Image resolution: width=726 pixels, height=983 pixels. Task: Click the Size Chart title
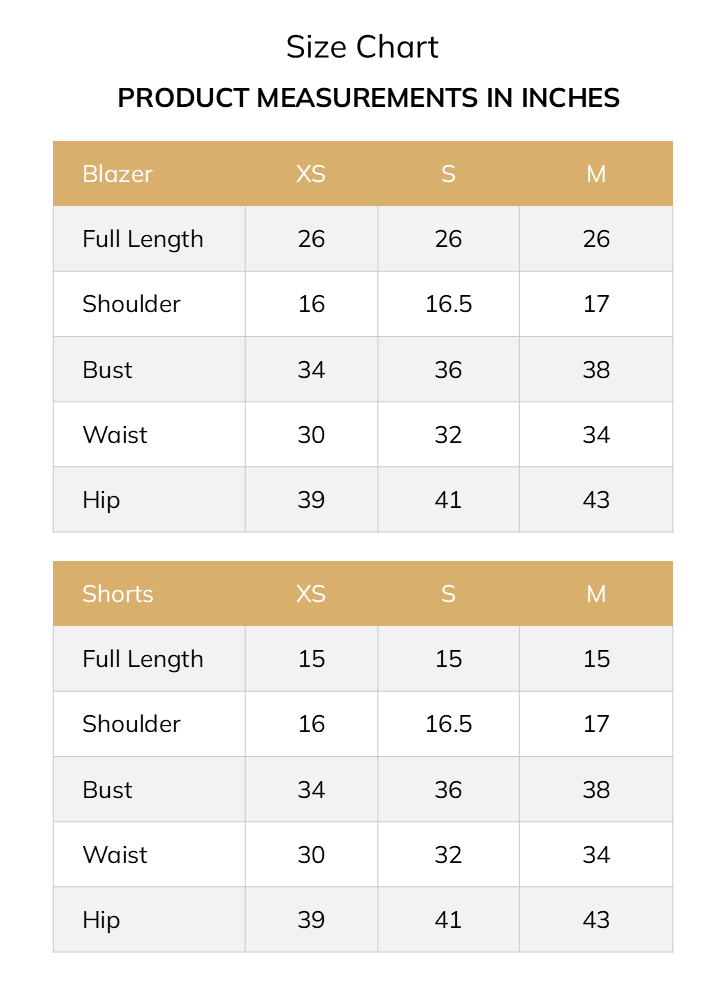362,47
